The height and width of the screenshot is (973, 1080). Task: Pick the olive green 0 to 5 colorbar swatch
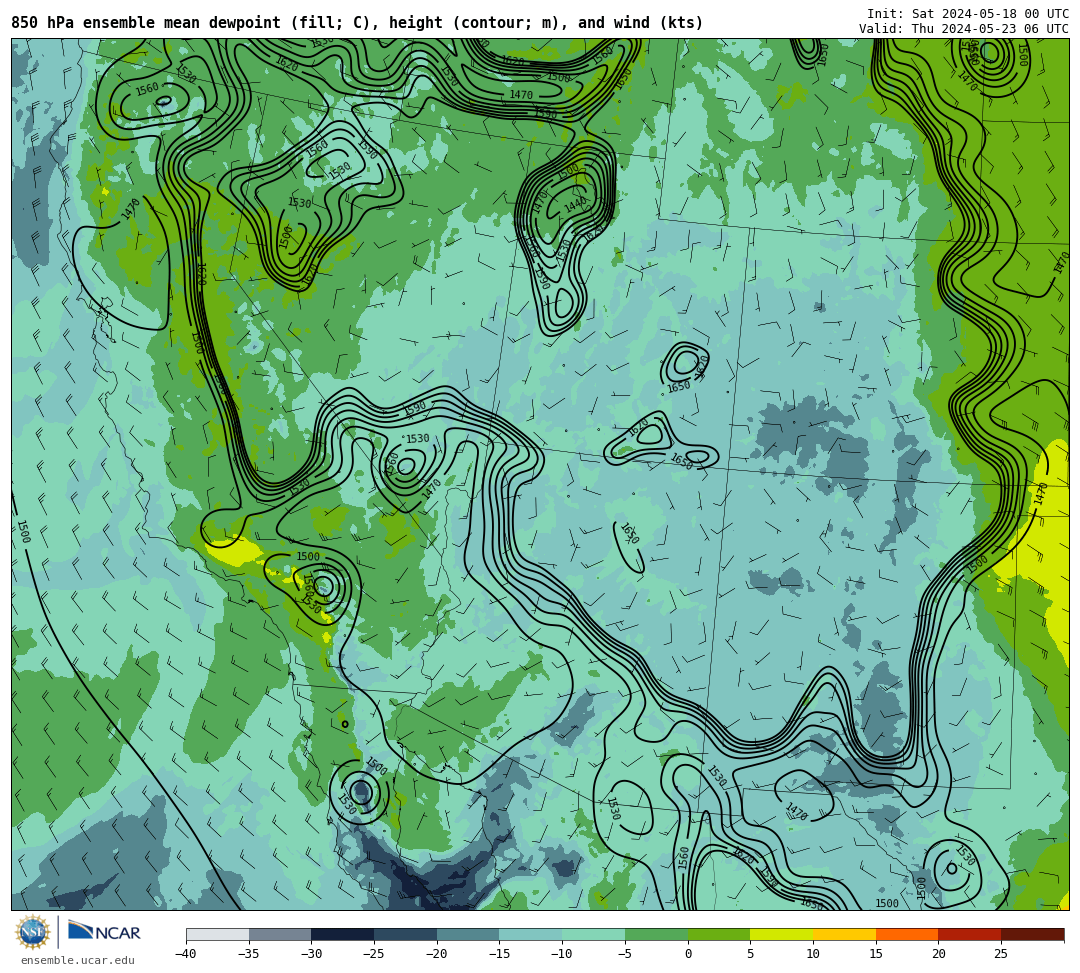(719, 934)
